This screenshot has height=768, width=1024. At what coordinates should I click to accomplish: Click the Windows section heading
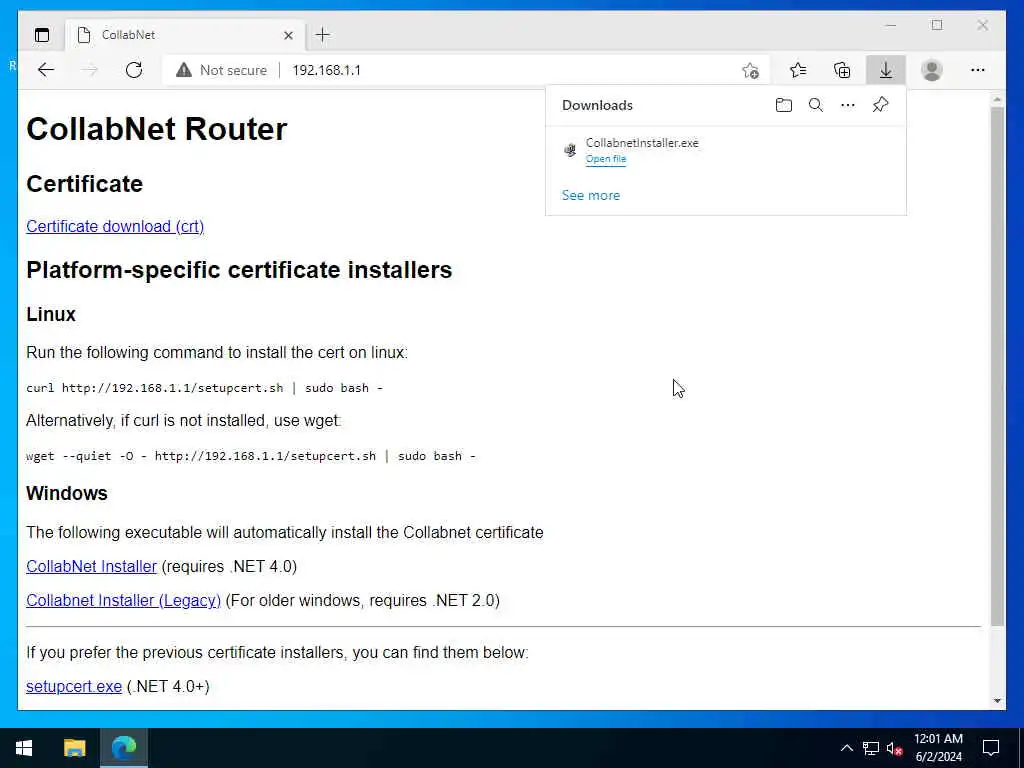coord(67,493)
